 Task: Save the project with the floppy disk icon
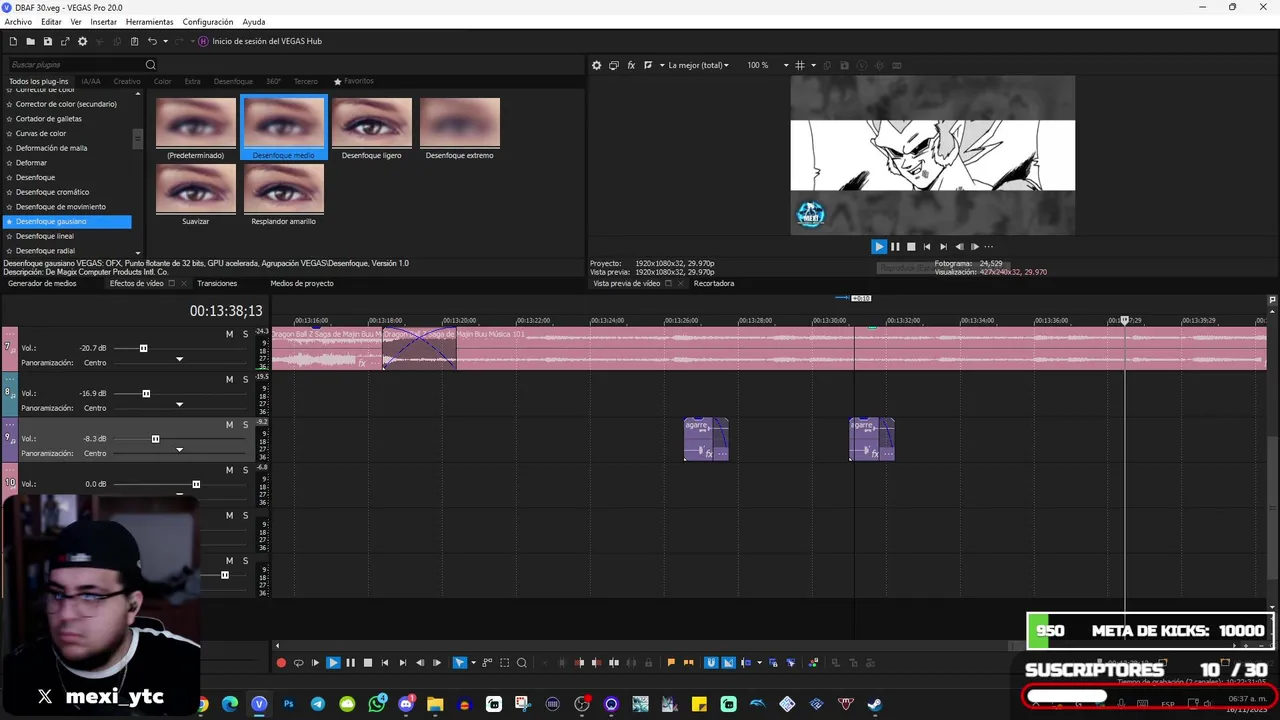(x=47, y=41)
